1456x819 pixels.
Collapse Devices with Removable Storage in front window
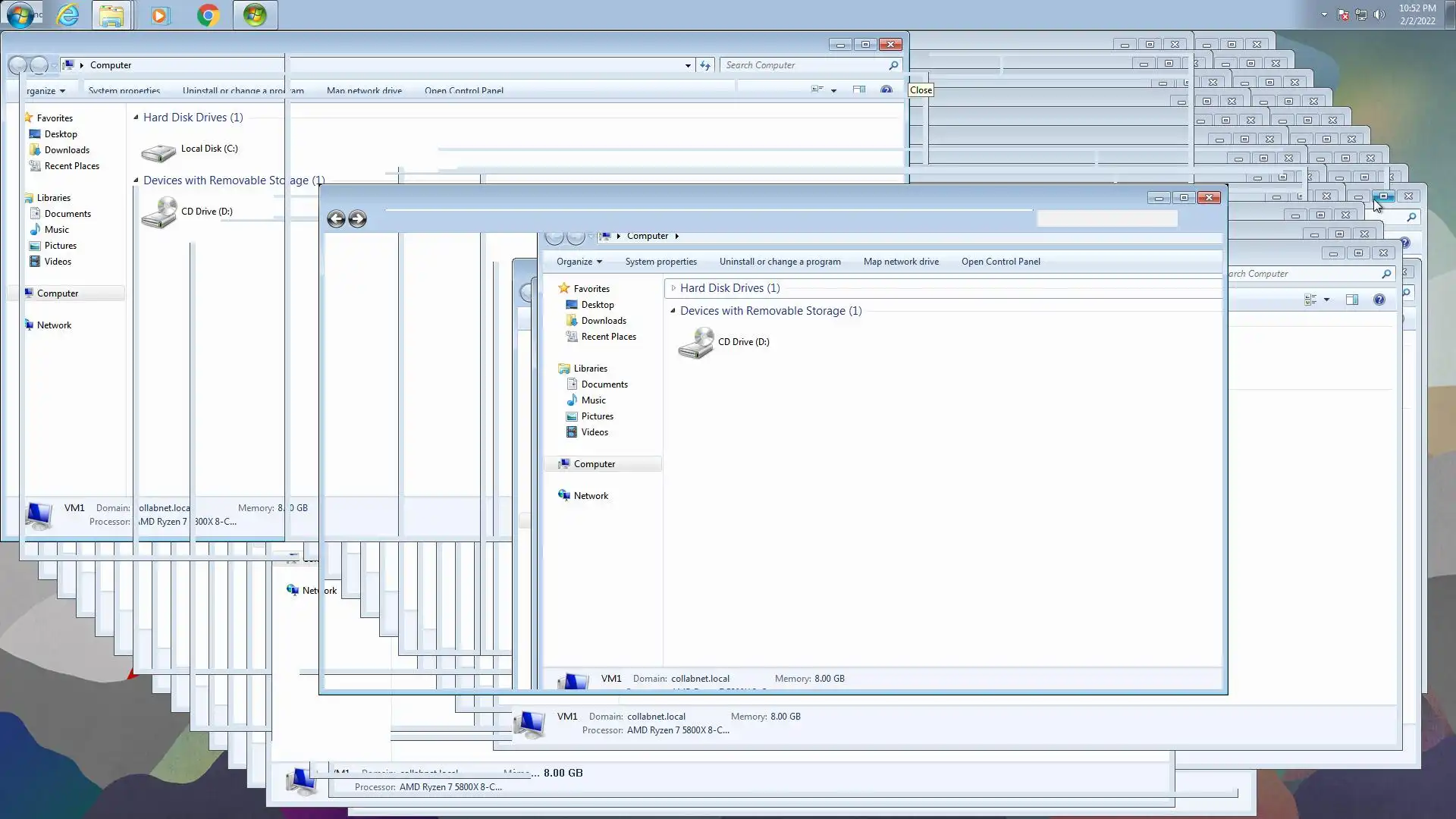(673, 311)
